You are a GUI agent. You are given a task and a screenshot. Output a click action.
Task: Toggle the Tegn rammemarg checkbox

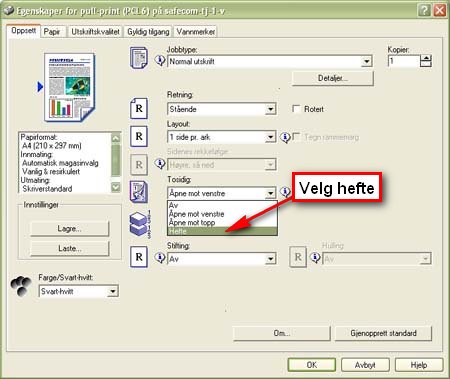pos(296,137)
